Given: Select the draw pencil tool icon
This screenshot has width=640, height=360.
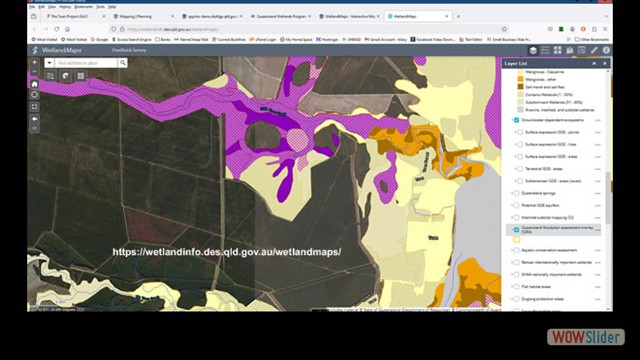Looking at the screenshot, I should pos(594,50).
